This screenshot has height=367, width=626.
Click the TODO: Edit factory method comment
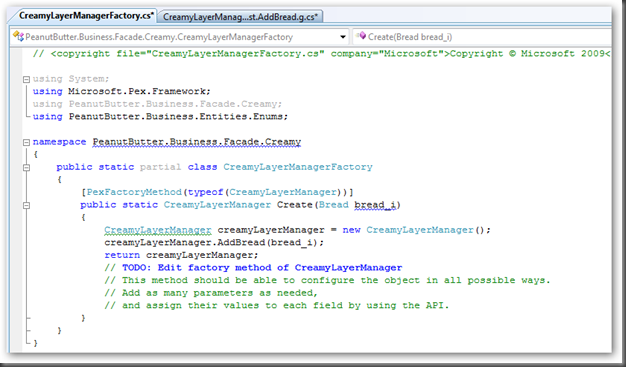coord(253,268)
